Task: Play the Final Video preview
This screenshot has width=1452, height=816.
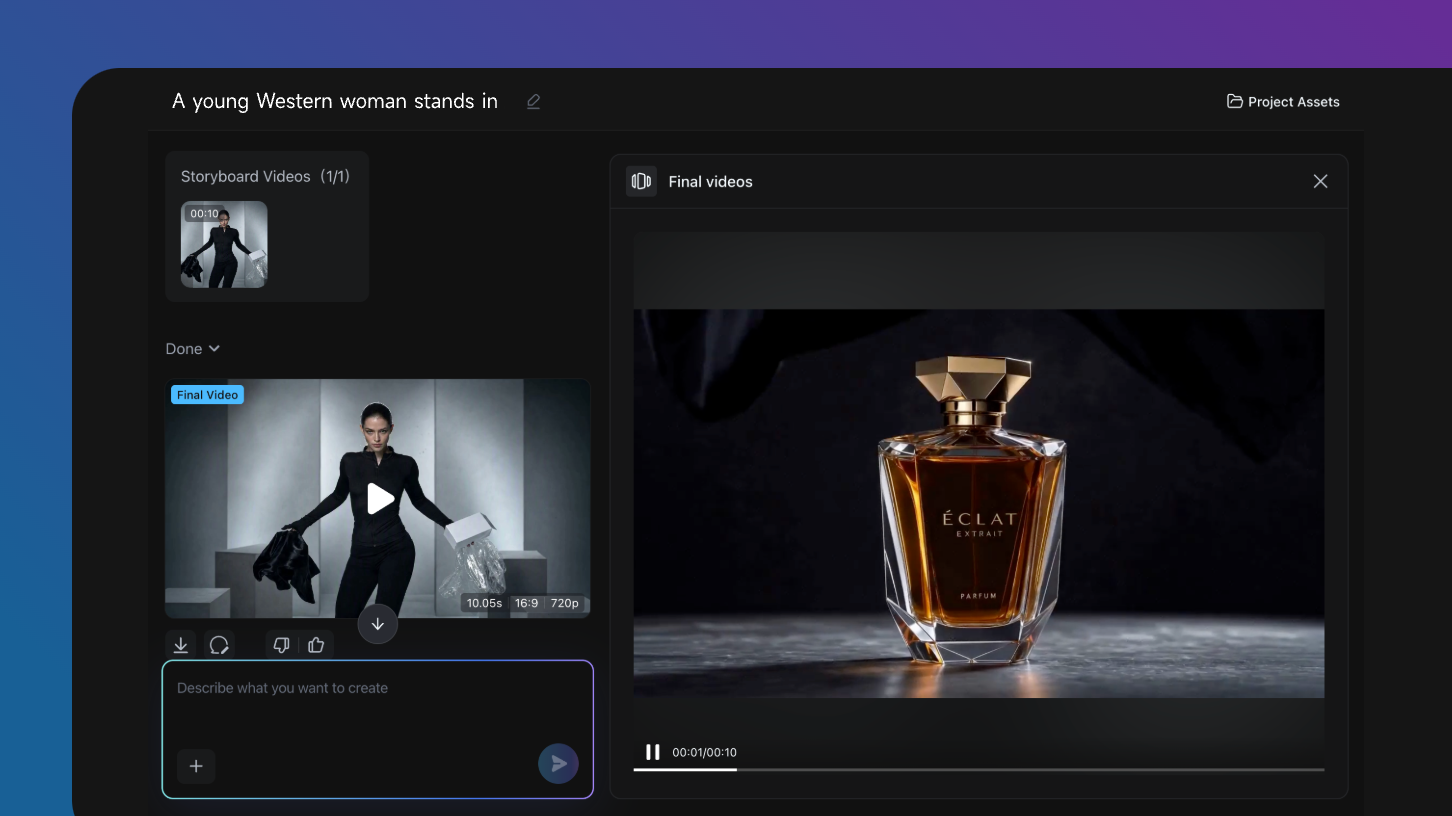Action: (379, 498)
